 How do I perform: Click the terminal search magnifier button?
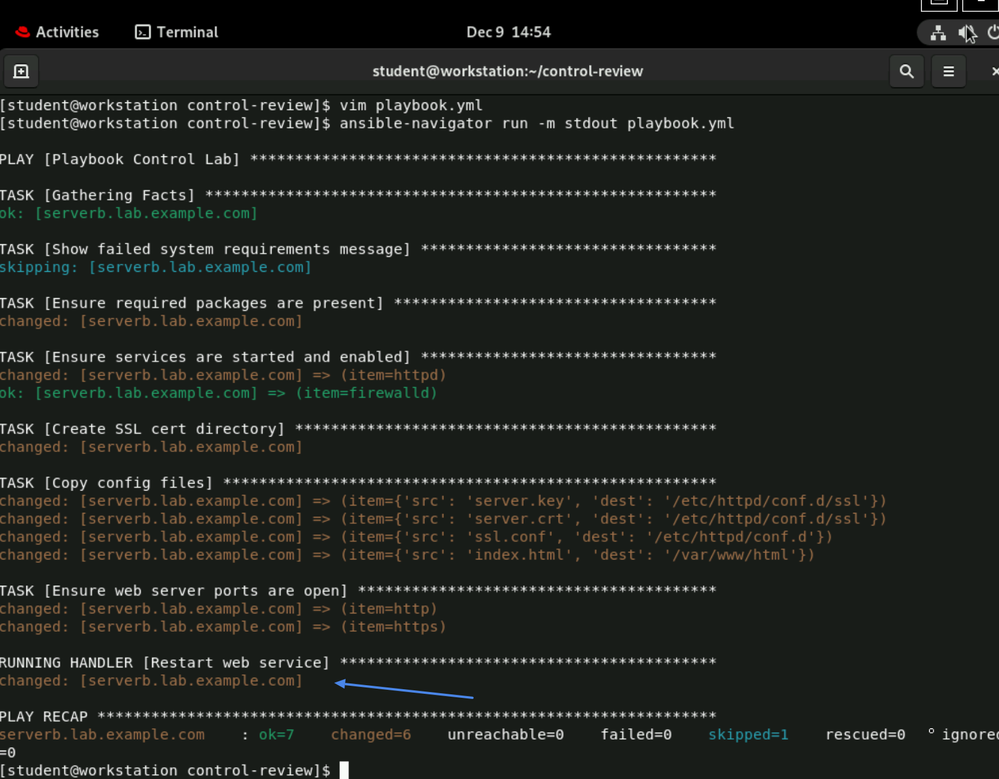click(x=907, y=71)
